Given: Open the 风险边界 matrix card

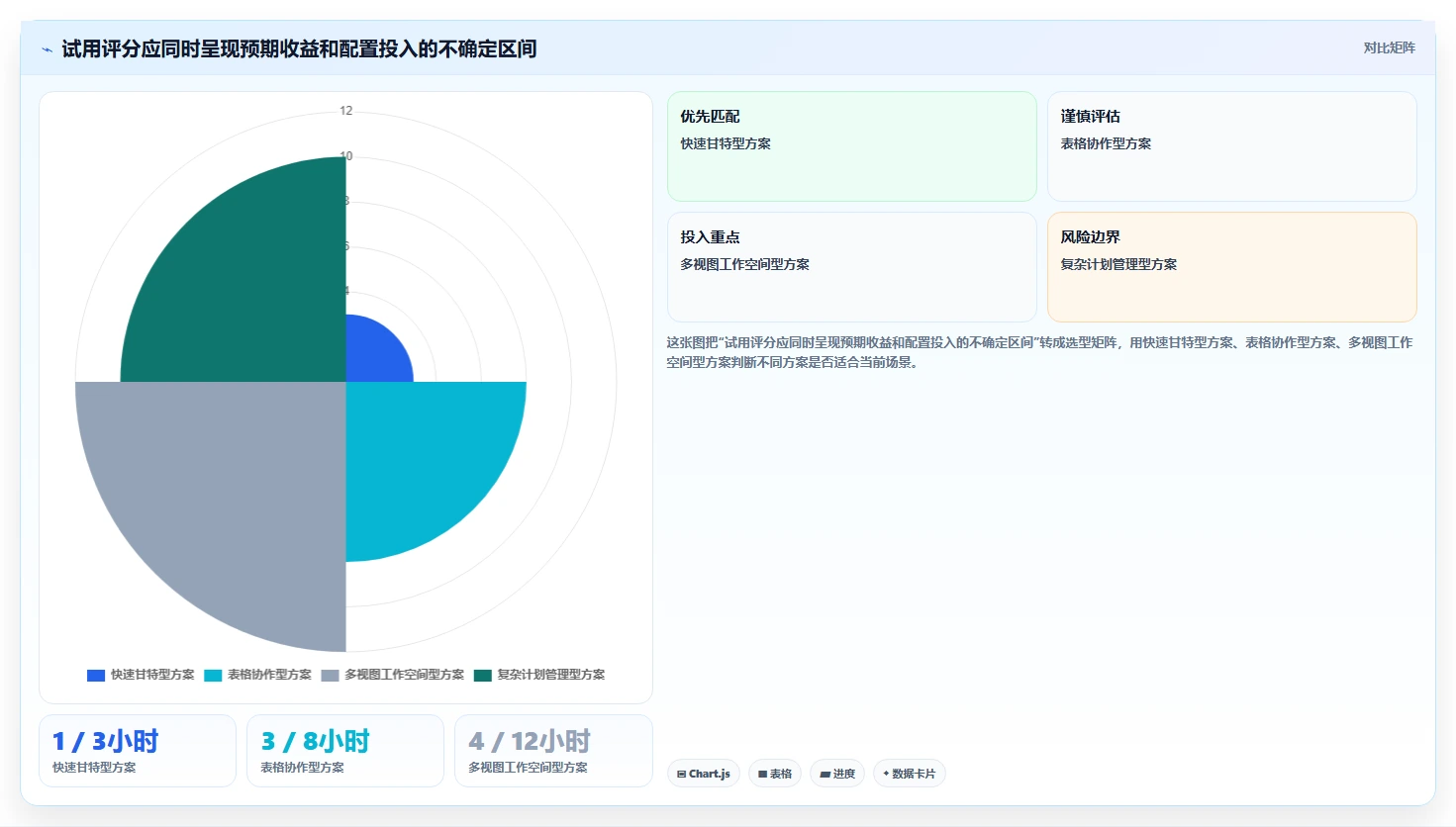Looking at the screenshot, I should pos(1232,267).
